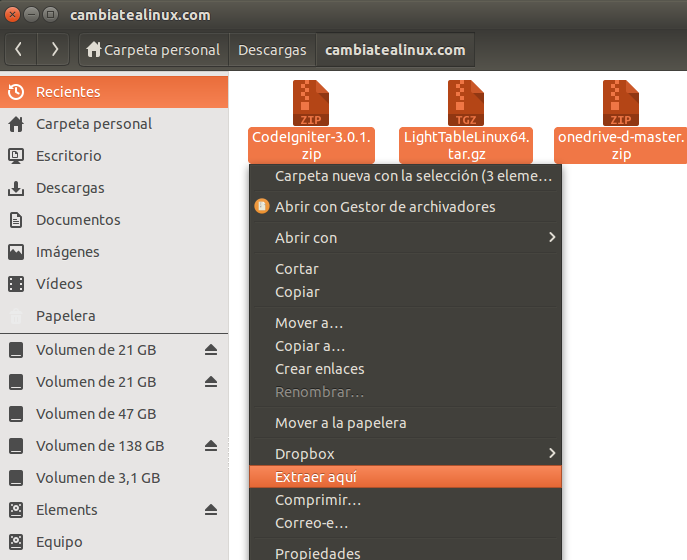
Task: Close the file manager window
Action: click(x=12, y=15)
